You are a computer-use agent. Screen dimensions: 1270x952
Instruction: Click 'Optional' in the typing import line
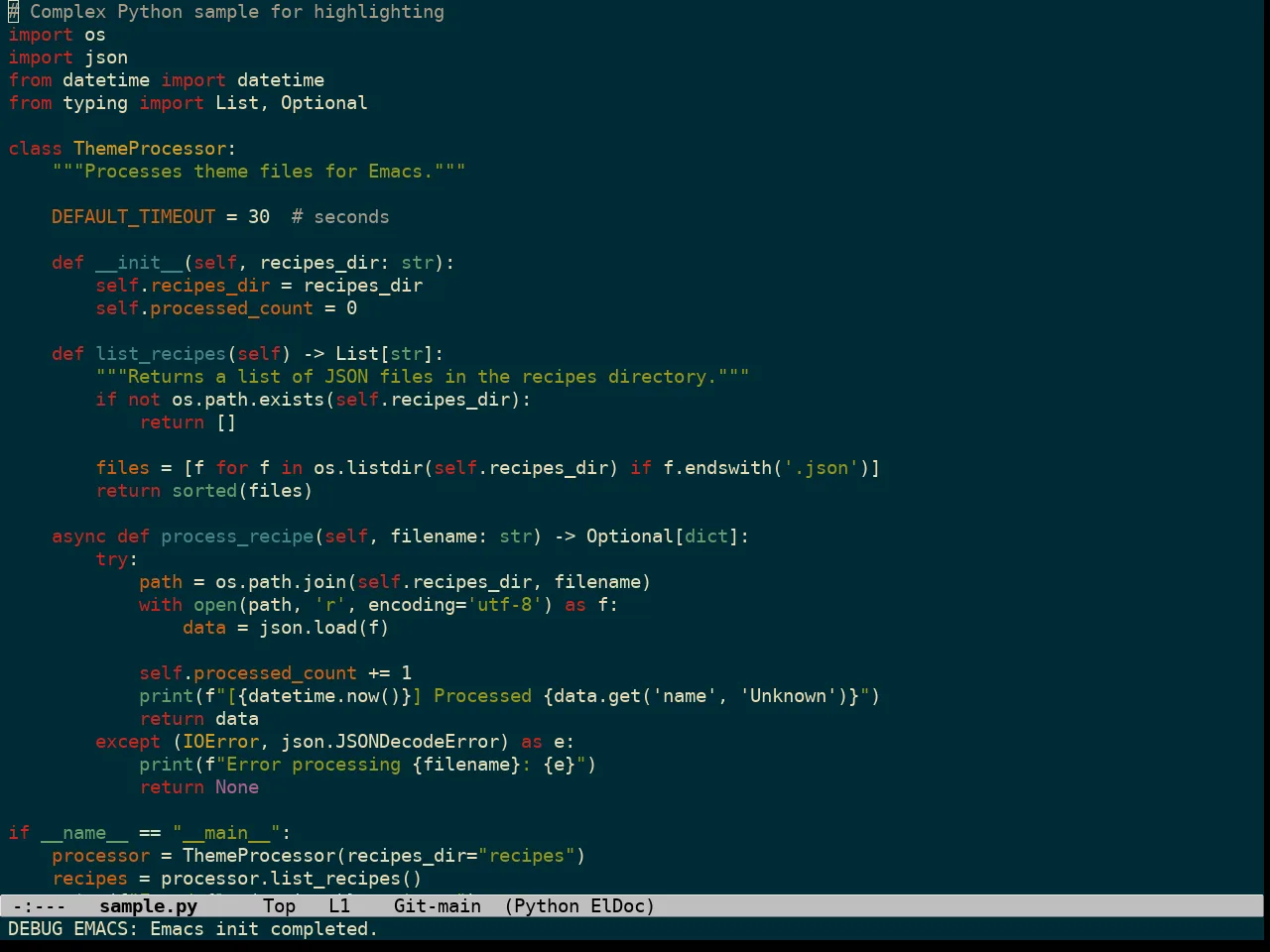(x=323, y=103)
